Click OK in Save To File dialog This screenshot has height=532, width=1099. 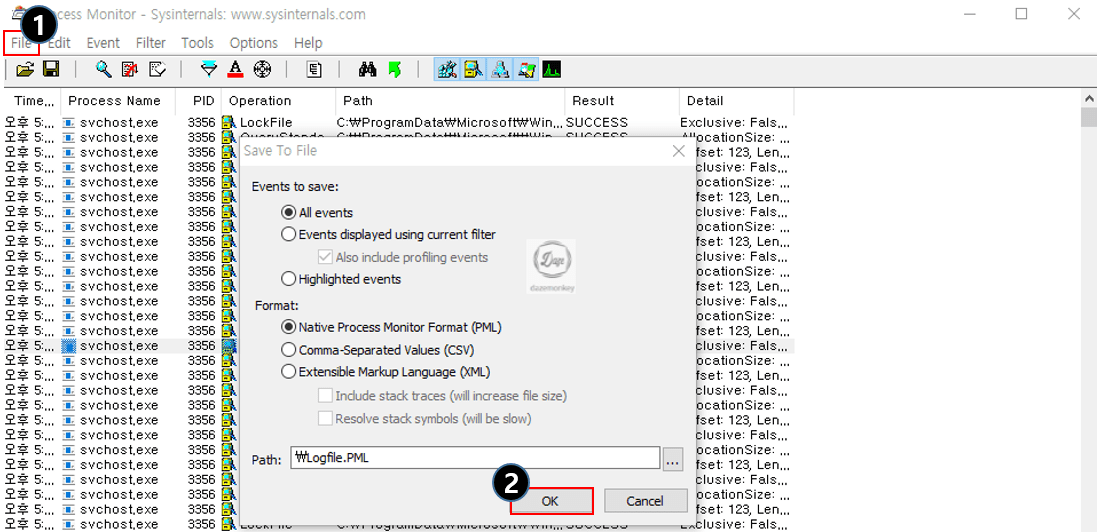pos(552,501)
